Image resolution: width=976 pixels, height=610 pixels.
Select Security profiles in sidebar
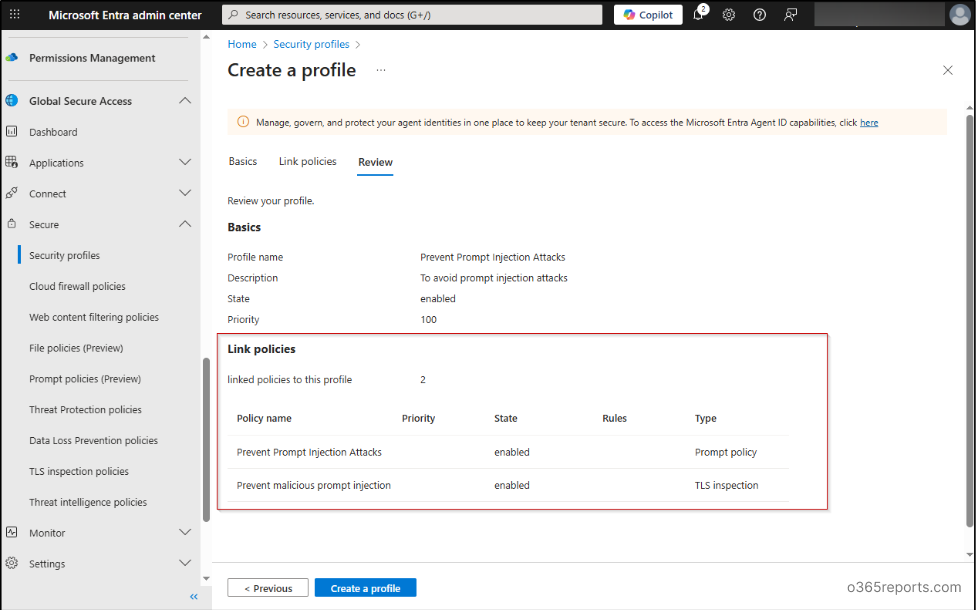point(64,255)
